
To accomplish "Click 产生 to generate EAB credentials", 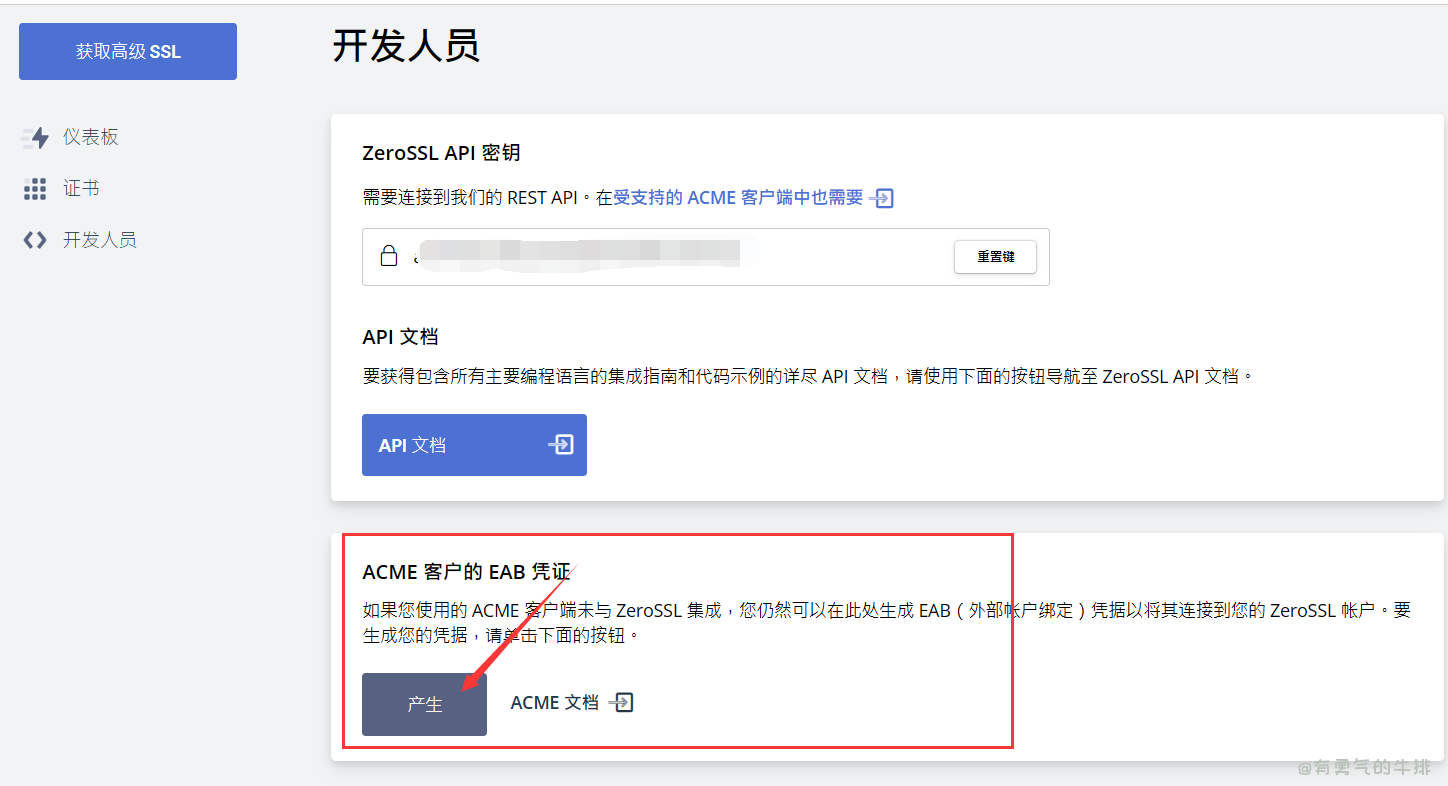I will coord(424,704).
